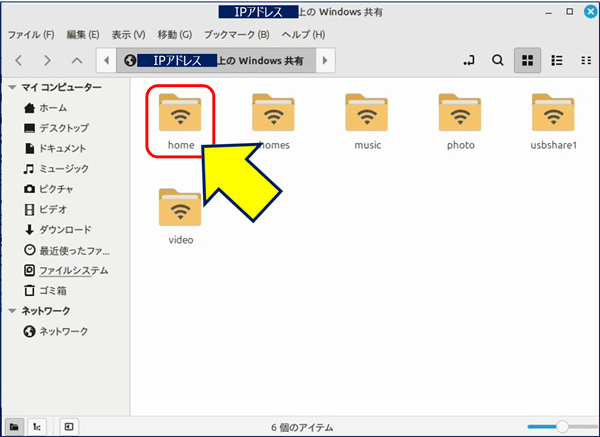Viewport: 600px width, 437px height.
Task: Select the home shared folder icon
Action: click(180, 113)
